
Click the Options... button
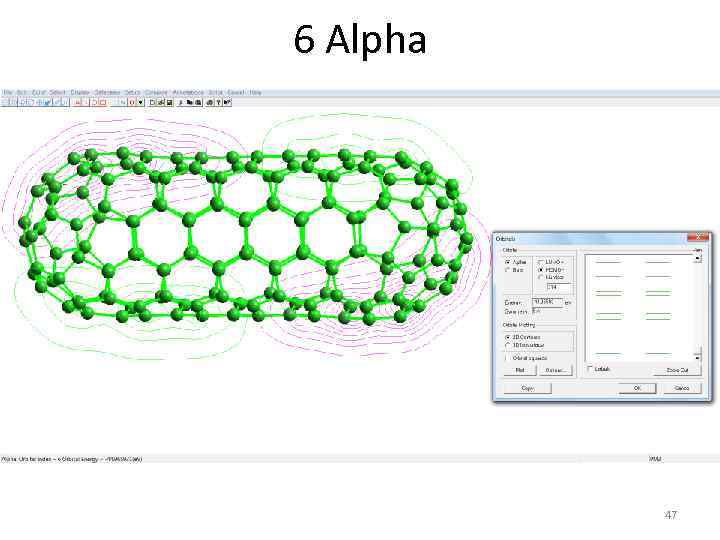pyautogui.click(x=556, y=370)
